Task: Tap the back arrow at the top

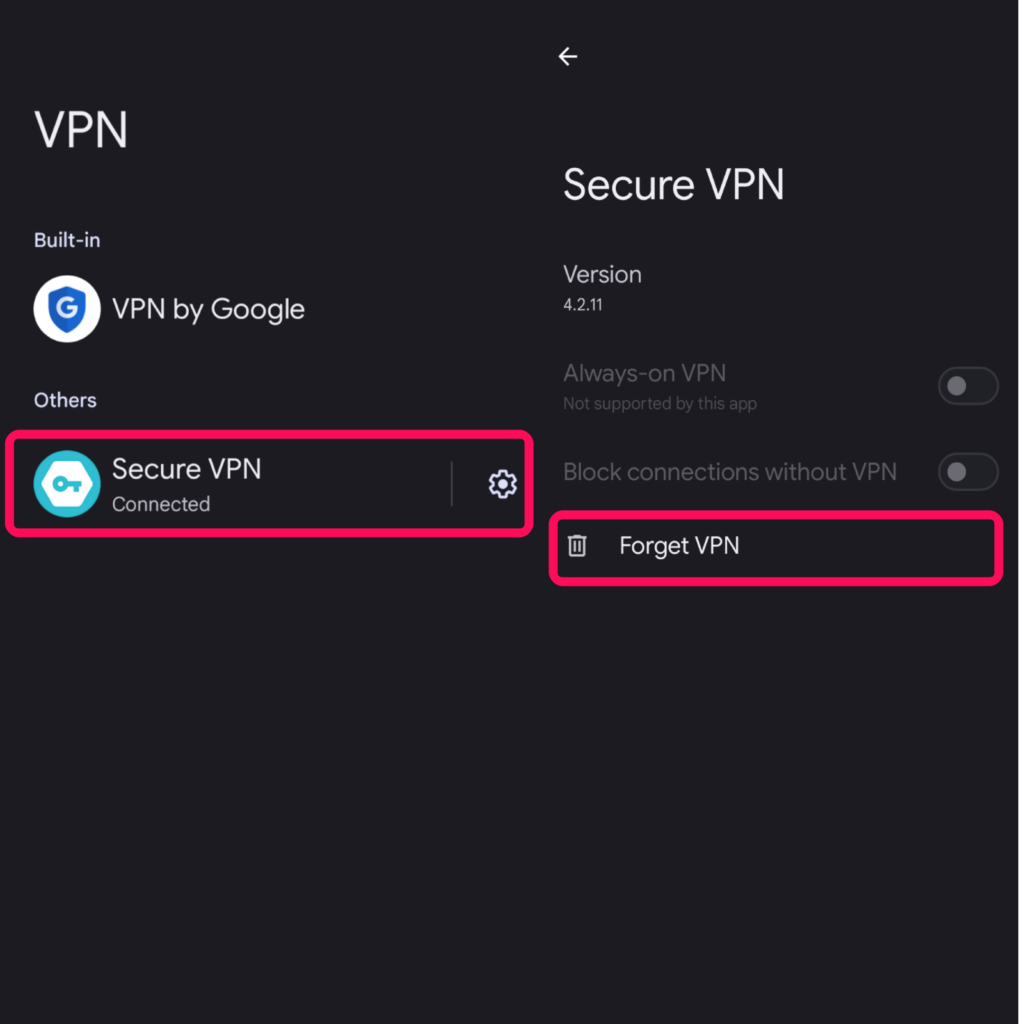Action: pos(568,56)
